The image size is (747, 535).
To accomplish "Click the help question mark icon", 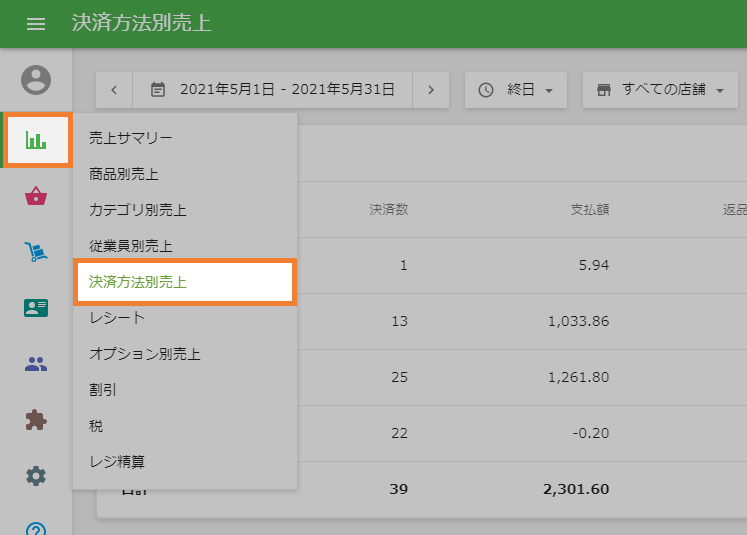I will pos(36,529).
